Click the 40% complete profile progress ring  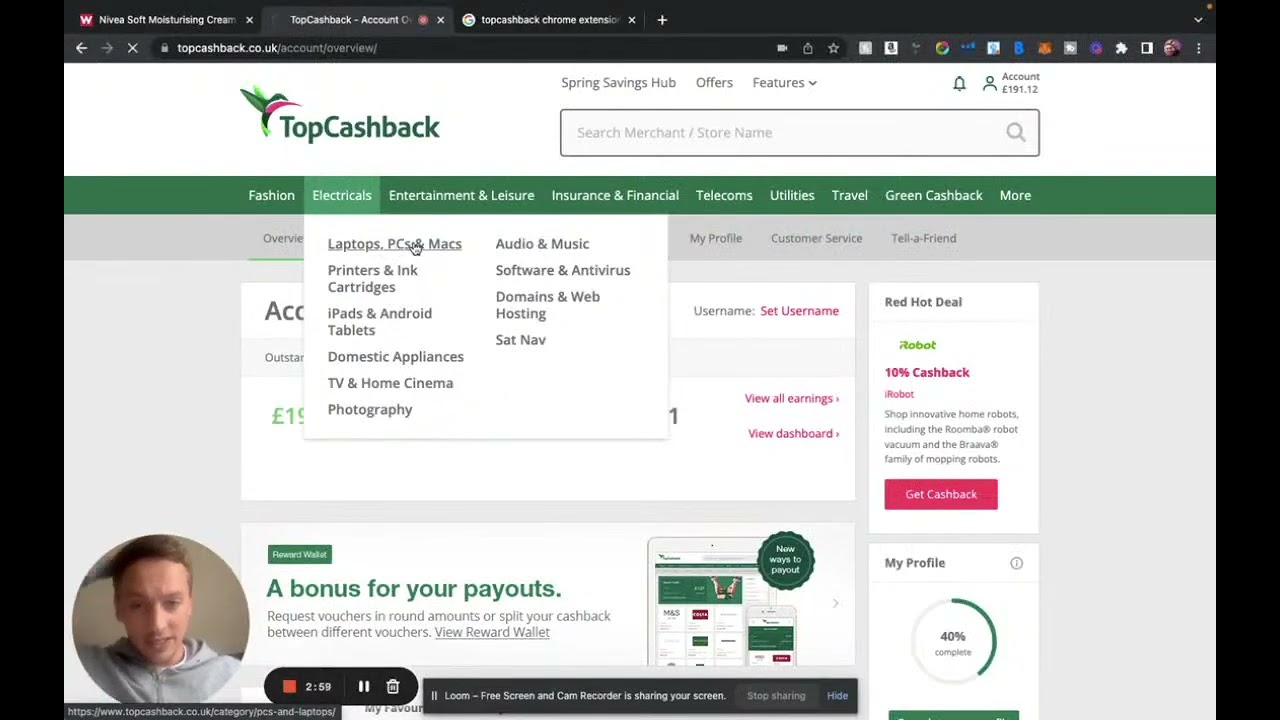(953, 640)
